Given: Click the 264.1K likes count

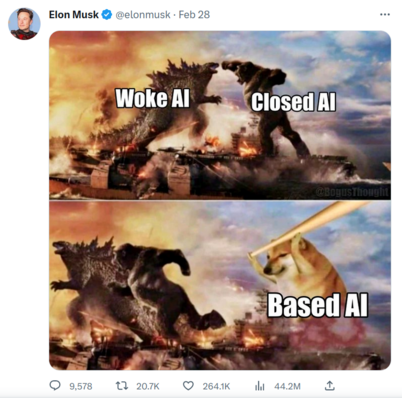Looking at the screenshot, I should pos(216,386).
